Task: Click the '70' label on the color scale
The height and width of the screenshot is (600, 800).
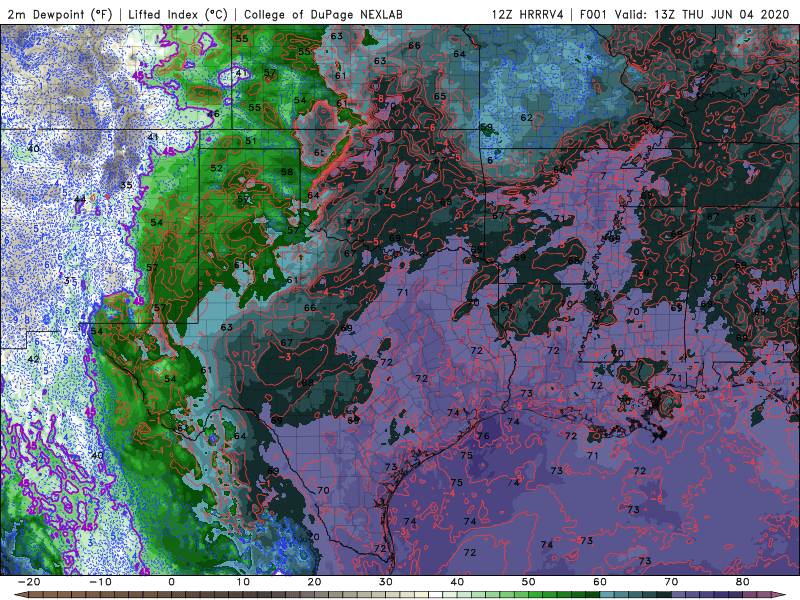Action: click(x=671, y=582)
